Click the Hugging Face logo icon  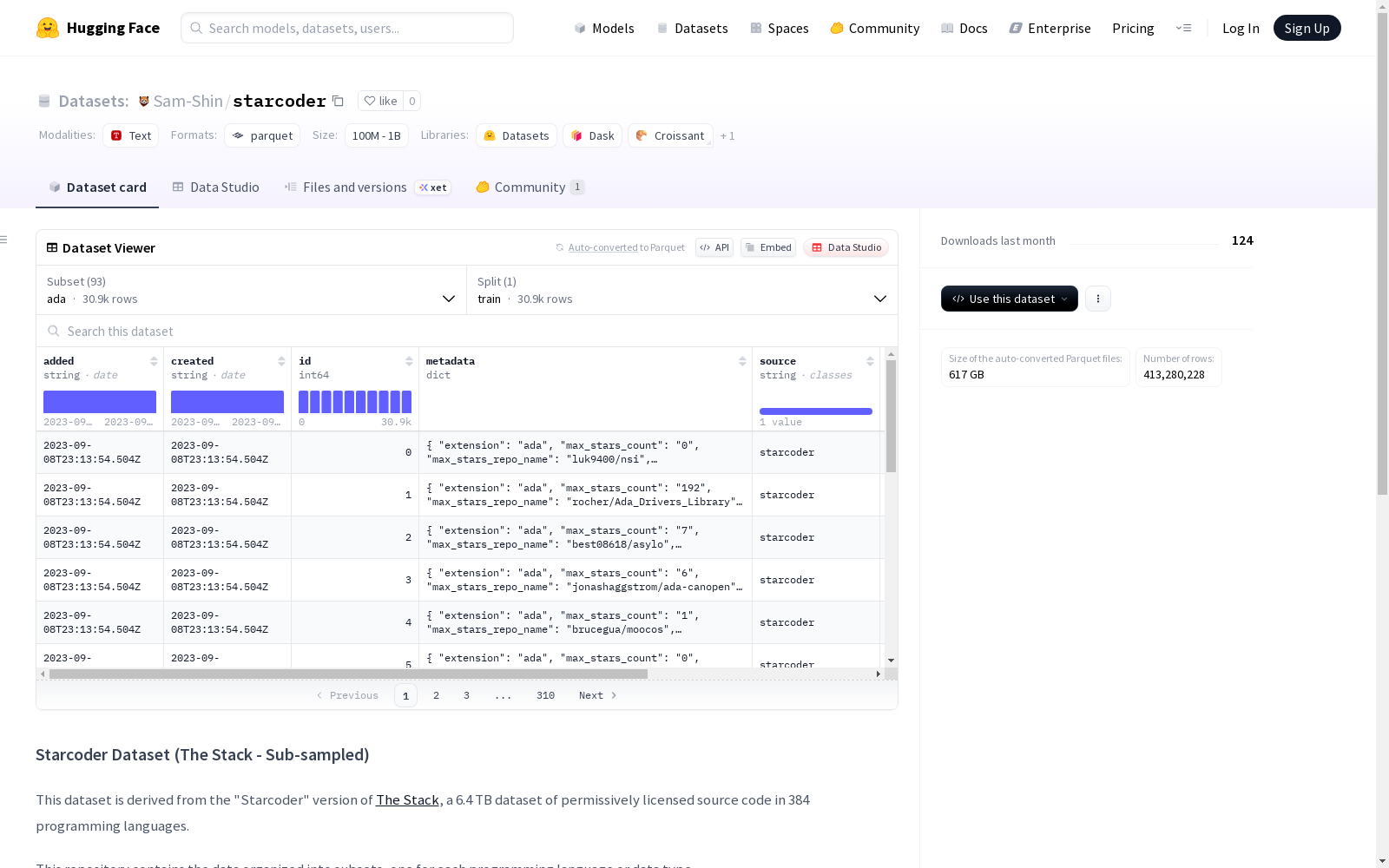click(x=48, y=28)
